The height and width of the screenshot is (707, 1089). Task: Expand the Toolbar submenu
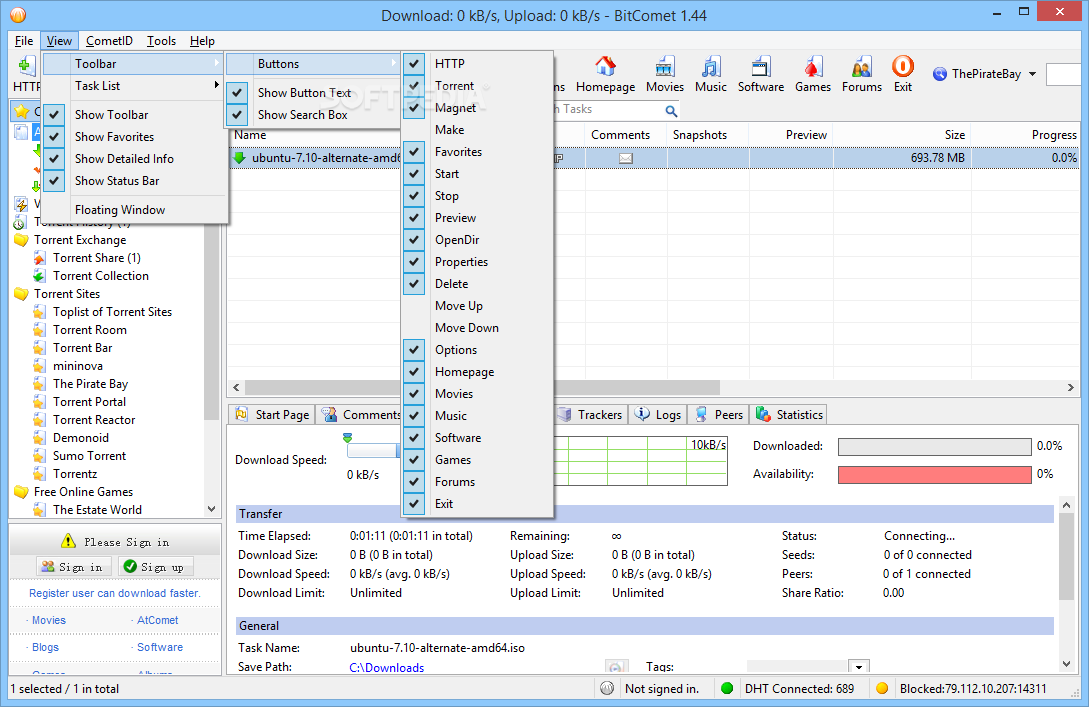(134, 64)
